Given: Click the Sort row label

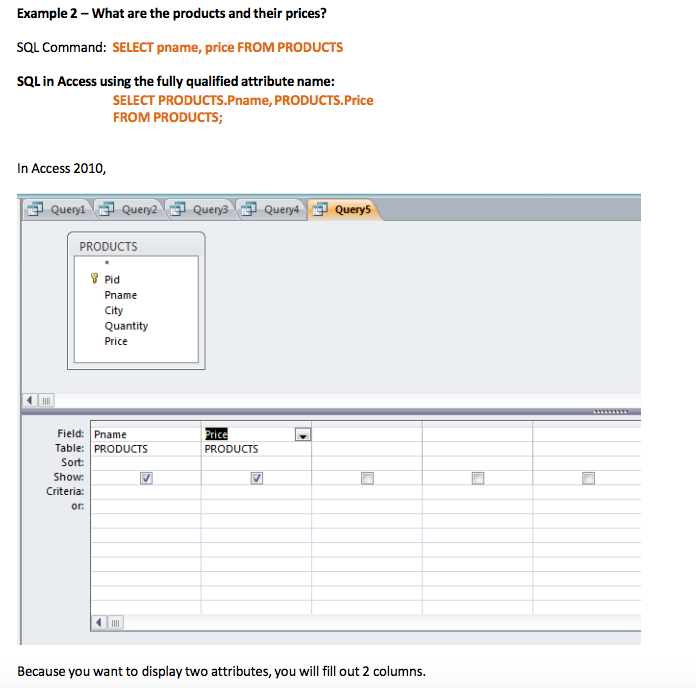Looking at the screenshot, I should coord(72,463).
